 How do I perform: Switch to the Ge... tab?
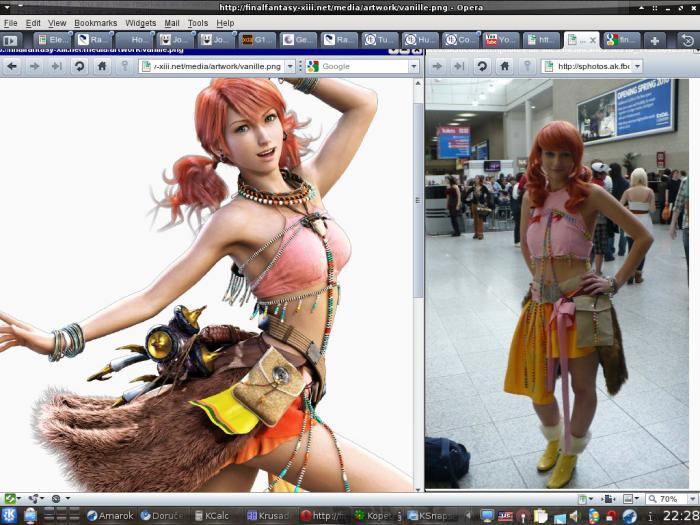[x=298, y=40]
